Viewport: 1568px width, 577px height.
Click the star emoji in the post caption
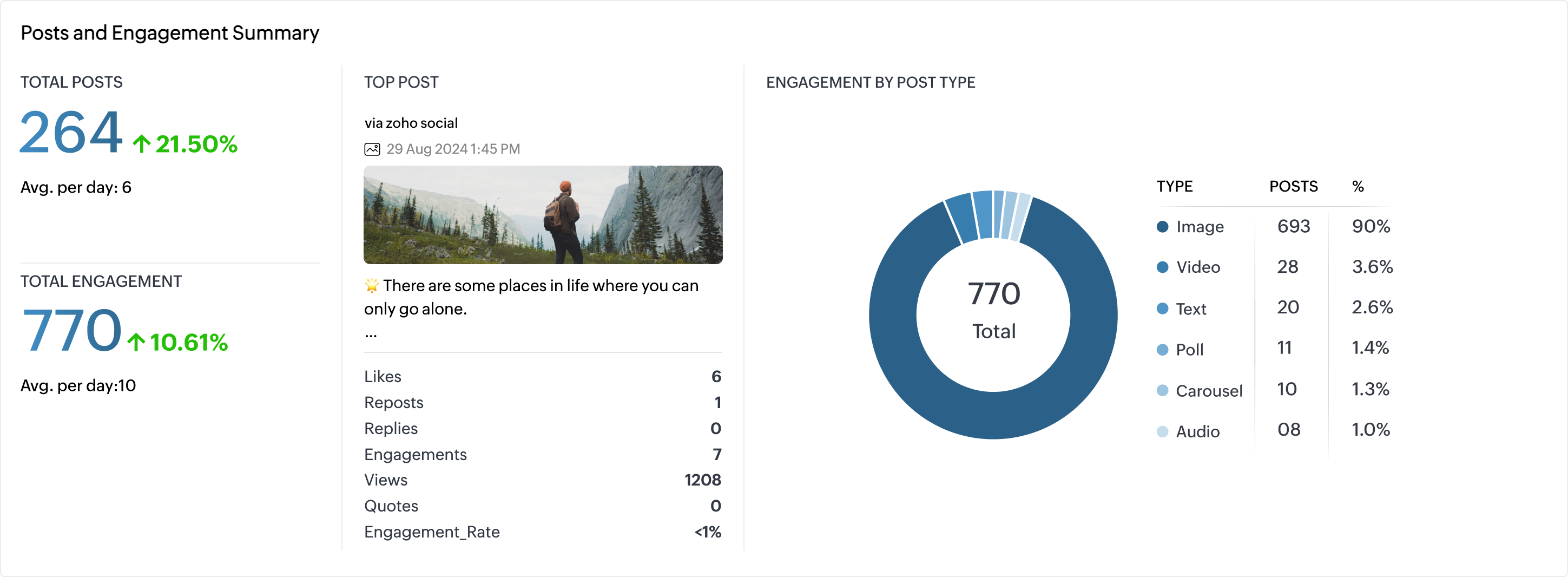click(371, 285)
